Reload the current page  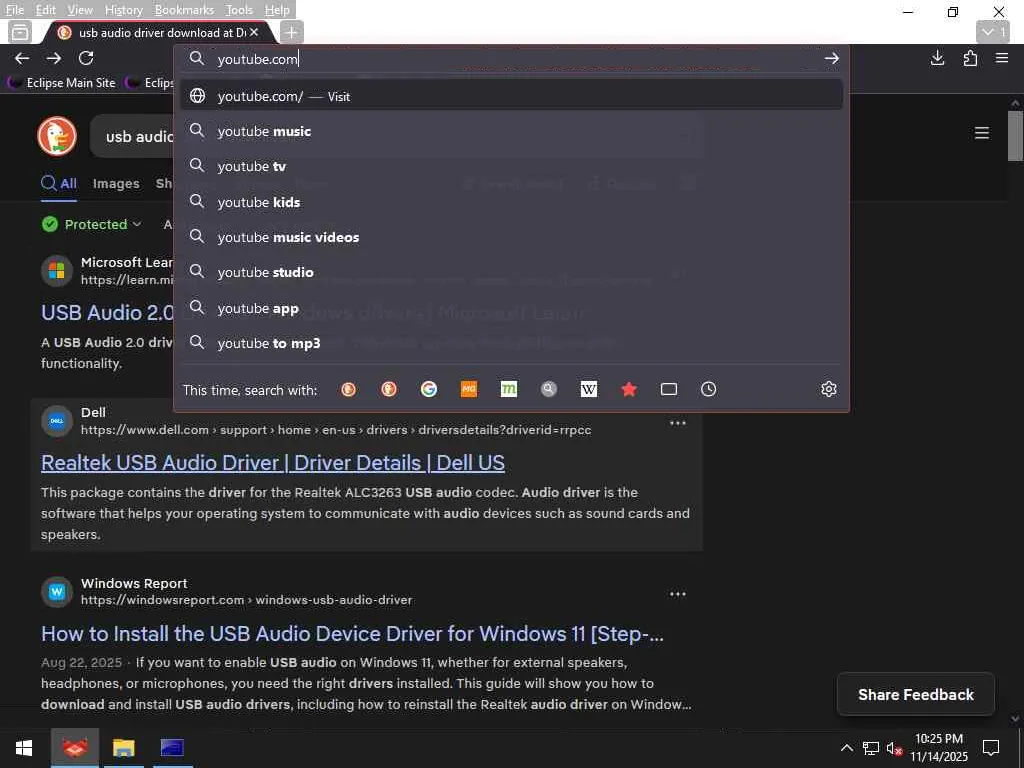pos(86,58)
